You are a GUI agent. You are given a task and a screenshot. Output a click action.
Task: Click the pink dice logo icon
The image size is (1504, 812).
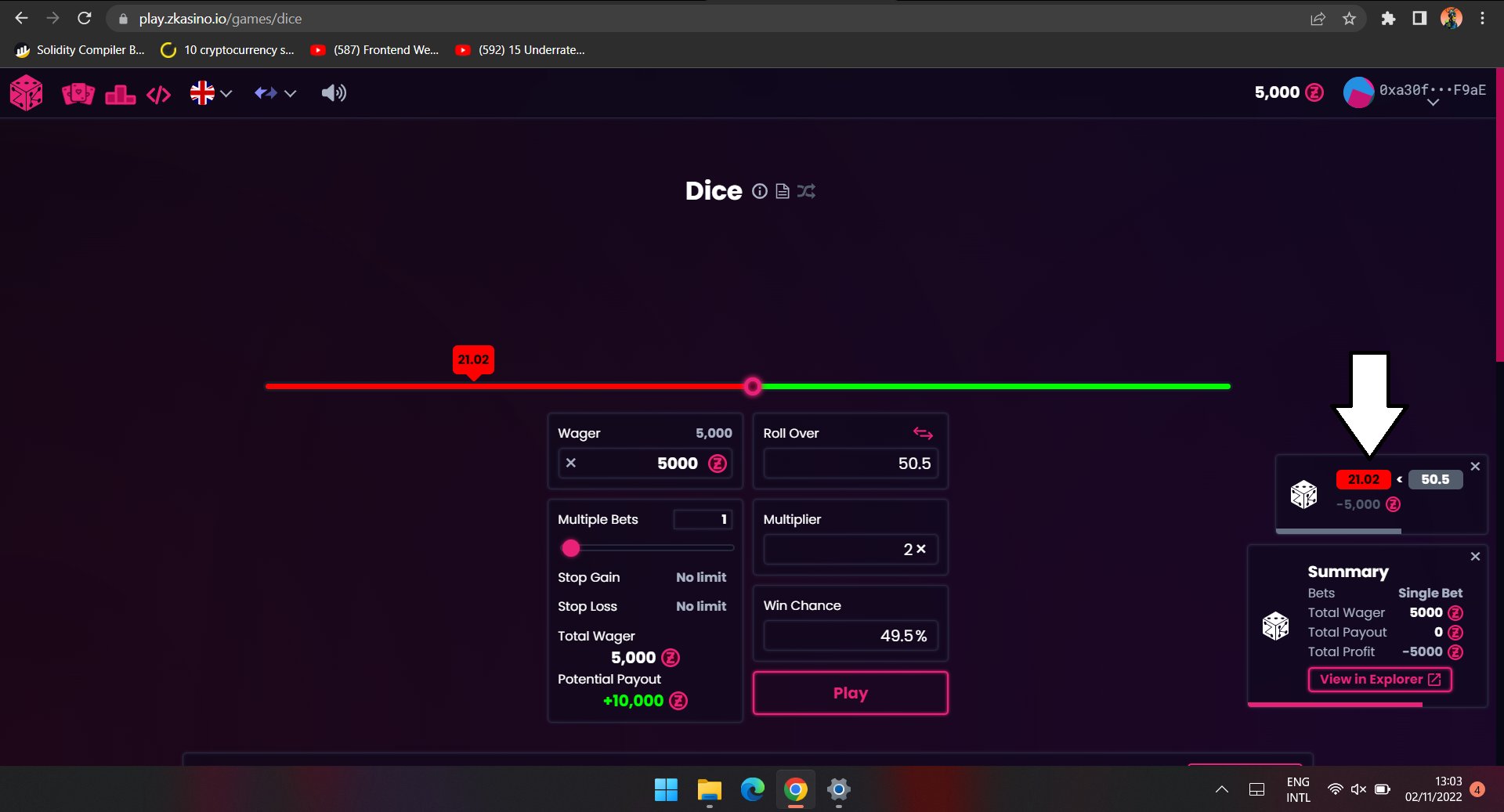[26, 93]
